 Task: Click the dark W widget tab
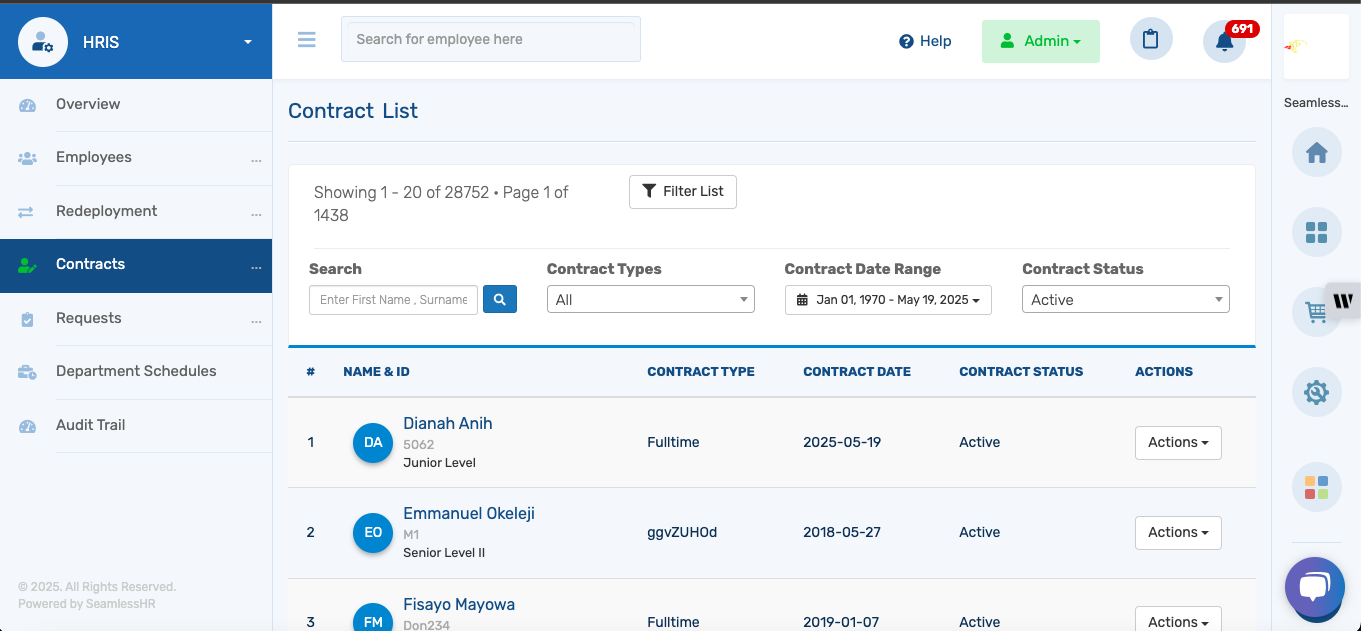[1343, 301]
